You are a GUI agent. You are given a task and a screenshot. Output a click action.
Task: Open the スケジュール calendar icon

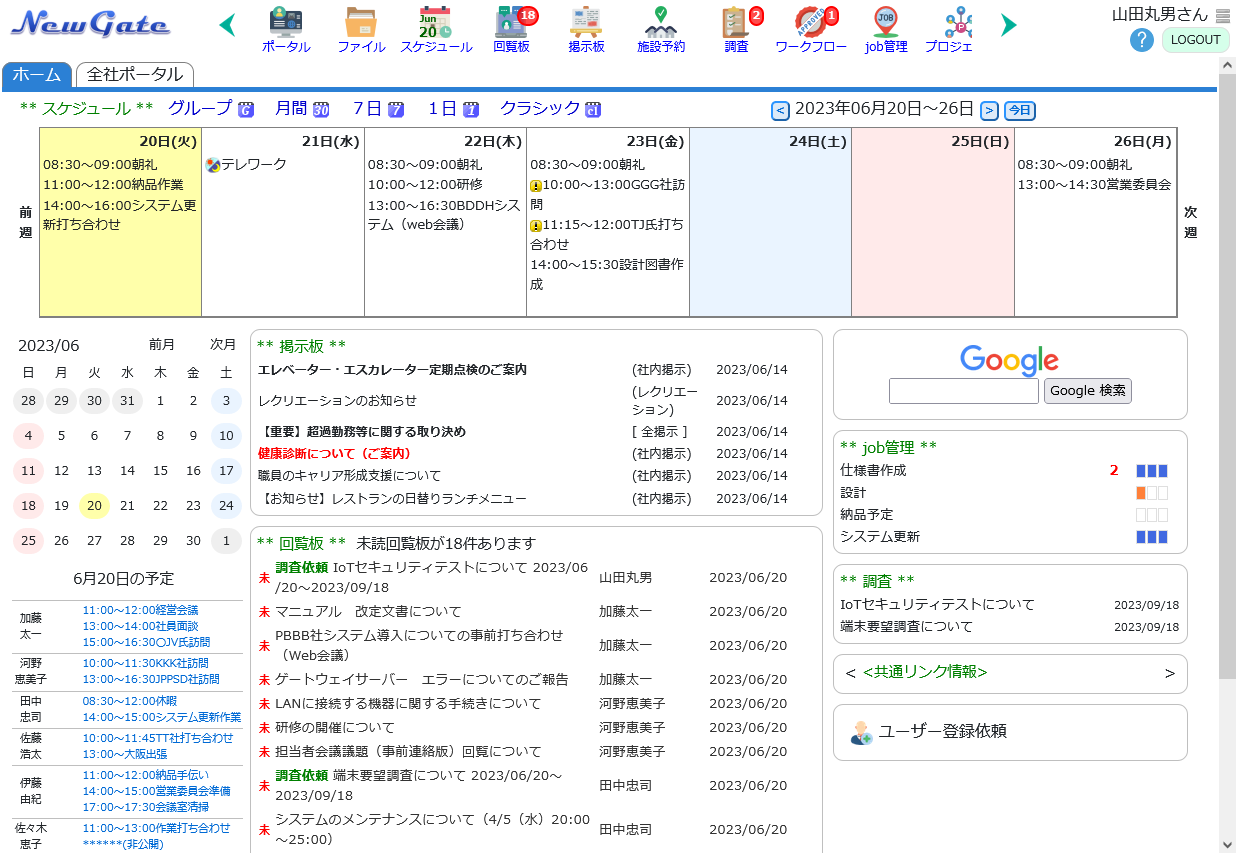[x=435, y=23]
